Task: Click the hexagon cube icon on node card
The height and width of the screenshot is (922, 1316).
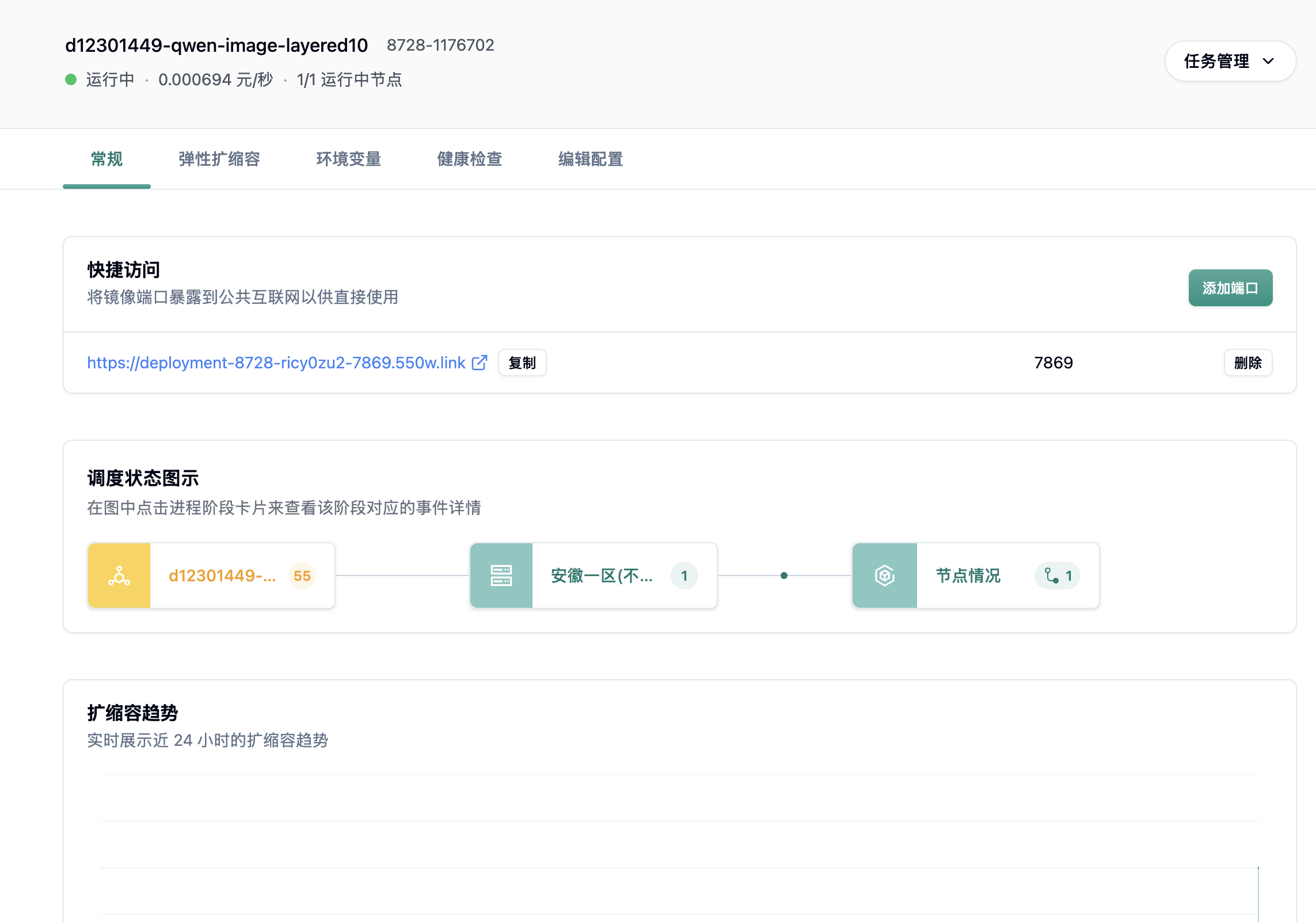Action: click(x=884, y=576)
